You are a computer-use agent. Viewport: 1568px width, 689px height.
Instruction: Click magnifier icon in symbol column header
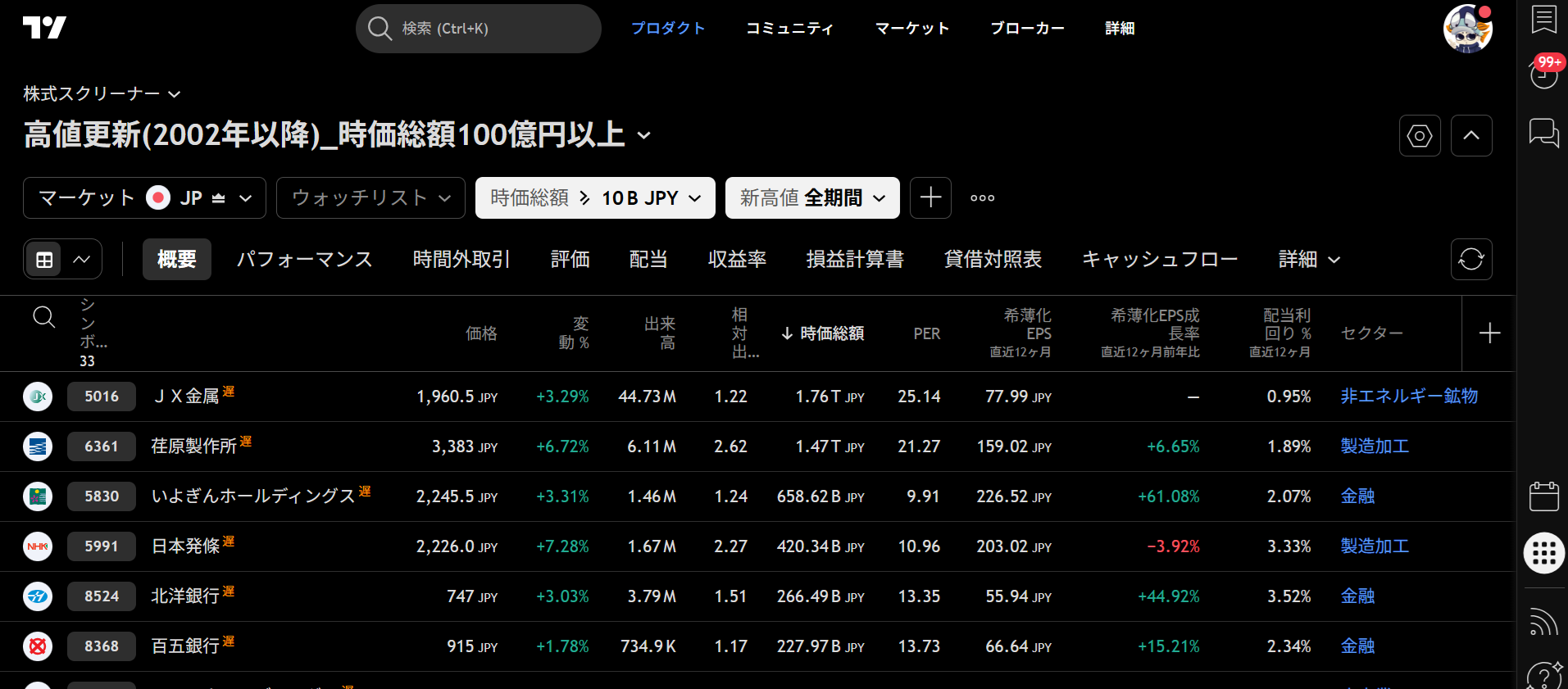point(44,317)
